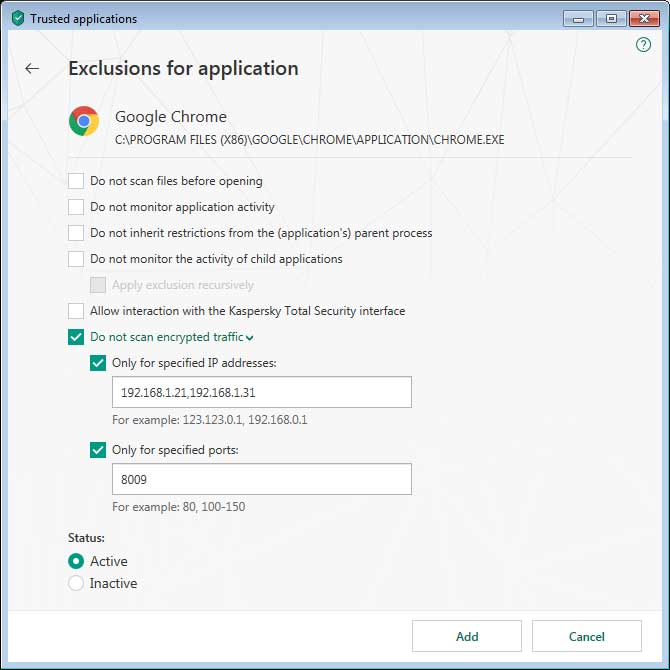Uncheck Do not scan encrypted traffic
Screen dimensions: 670x670
pos(76,337)
